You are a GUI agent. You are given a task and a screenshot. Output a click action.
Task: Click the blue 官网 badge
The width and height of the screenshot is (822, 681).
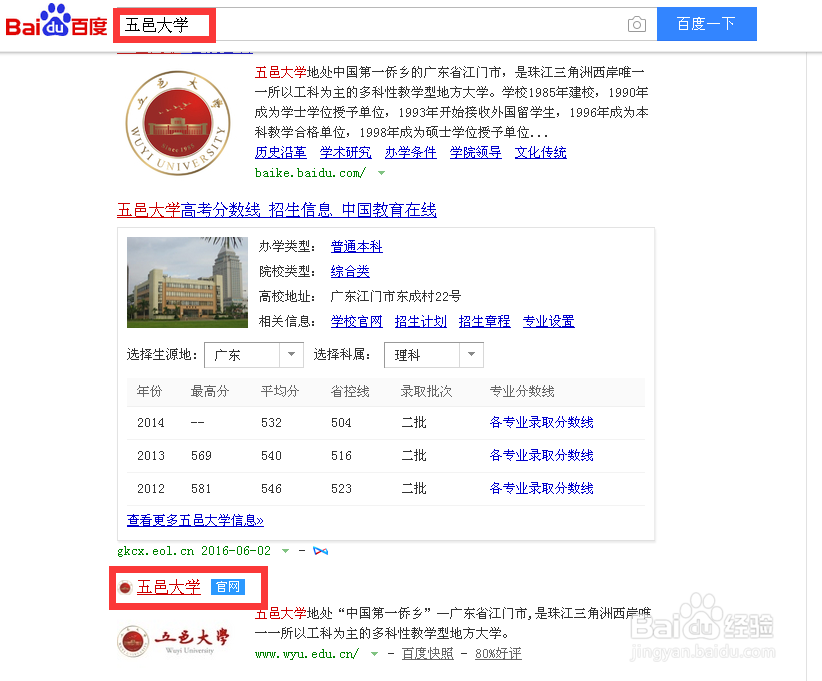(228, 587)
